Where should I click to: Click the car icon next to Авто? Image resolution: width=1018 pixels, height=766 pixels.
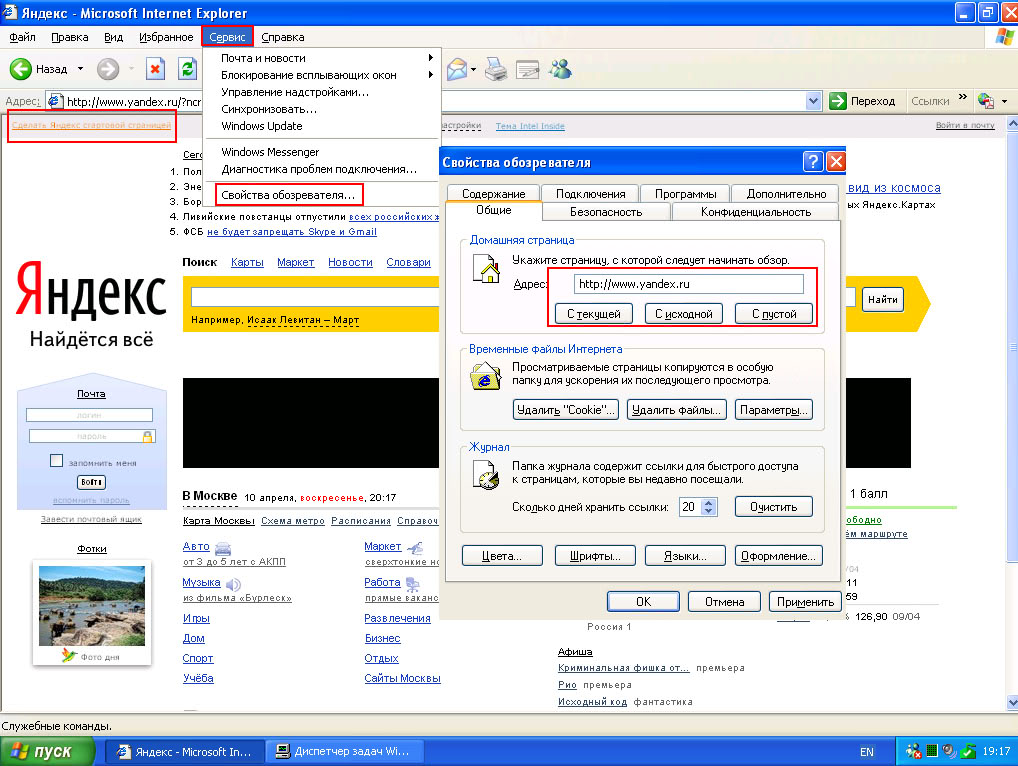223,548
